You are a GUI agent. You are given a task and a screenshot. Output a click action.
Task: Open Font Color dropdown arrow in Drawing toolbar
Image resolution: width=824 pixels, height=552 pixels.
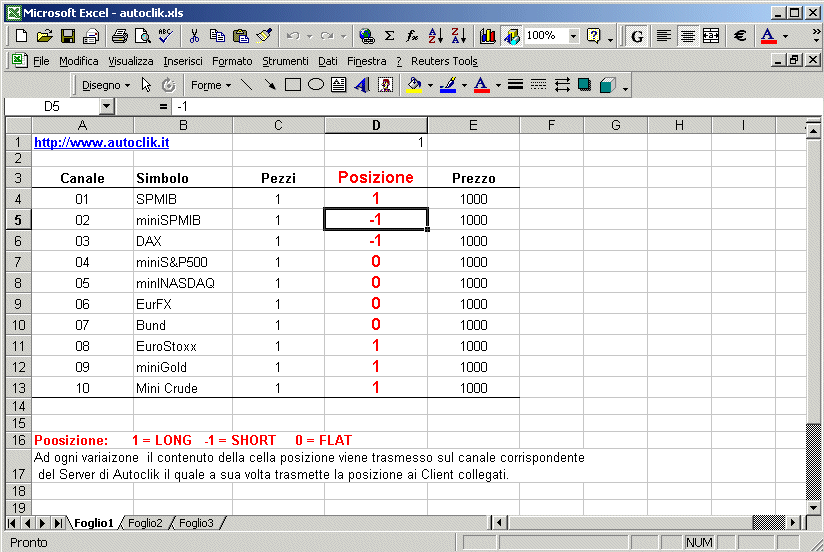click(x=498, y=85)
